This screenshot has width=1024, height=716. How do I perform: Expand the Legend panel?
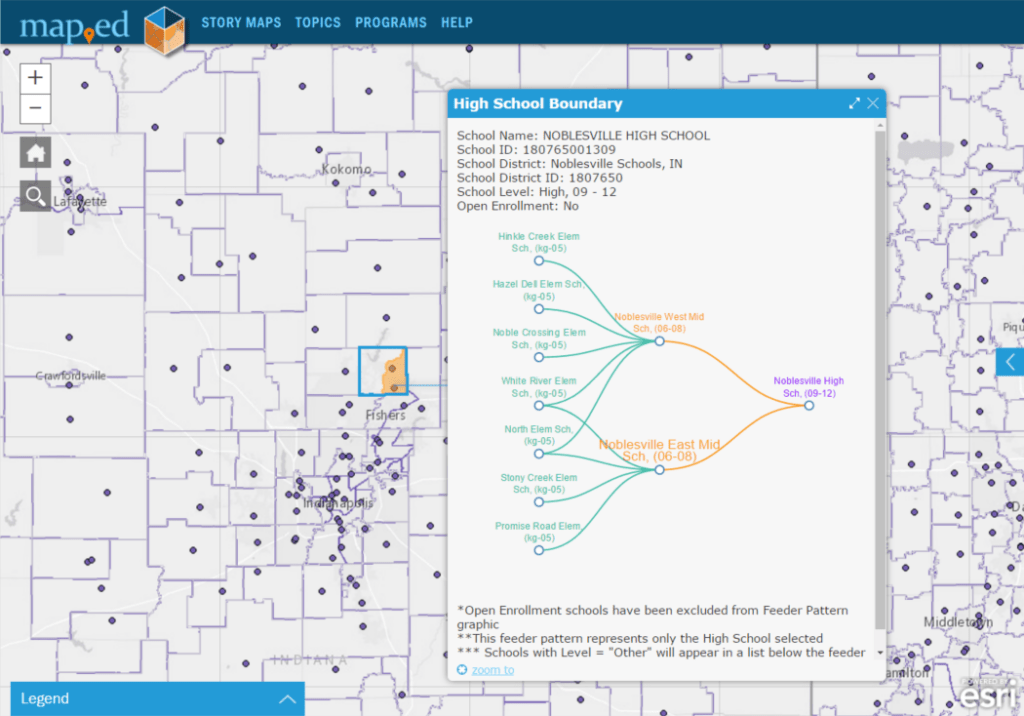(x=157, y=698)
